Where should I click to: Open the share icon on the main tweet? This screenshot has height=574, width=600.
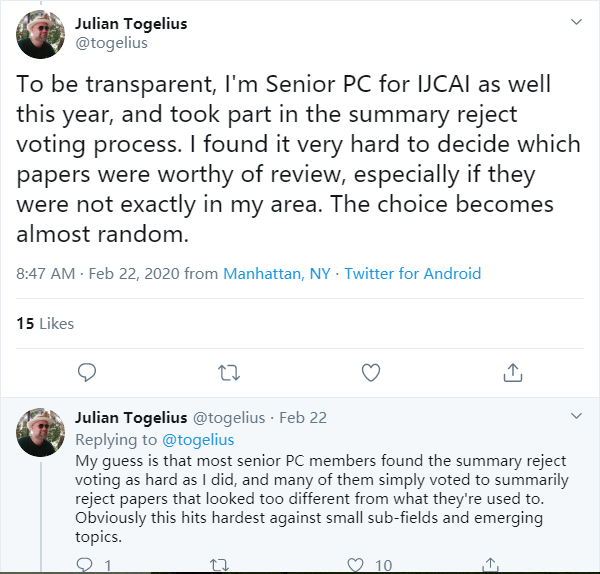[x=513, y=373]
